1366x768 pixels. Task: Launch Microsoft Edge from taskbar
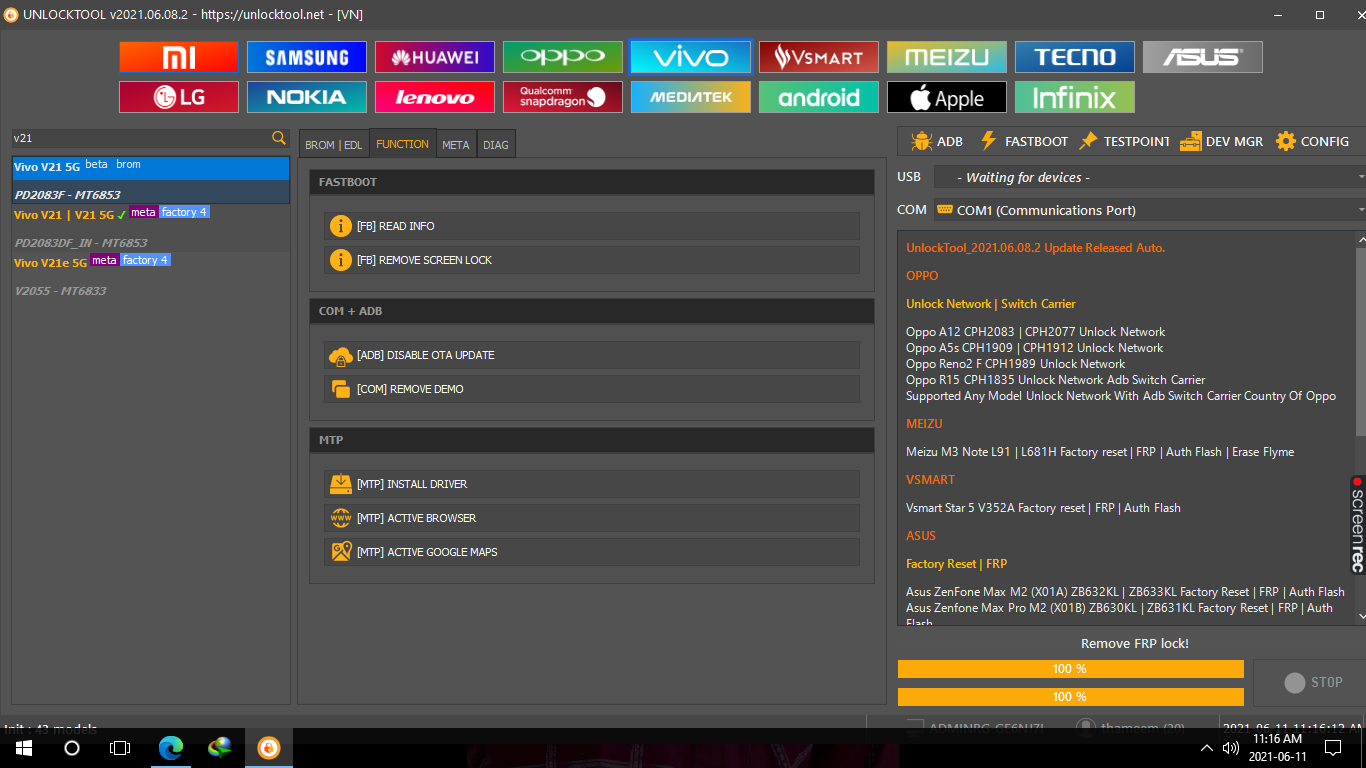[172, 748]
